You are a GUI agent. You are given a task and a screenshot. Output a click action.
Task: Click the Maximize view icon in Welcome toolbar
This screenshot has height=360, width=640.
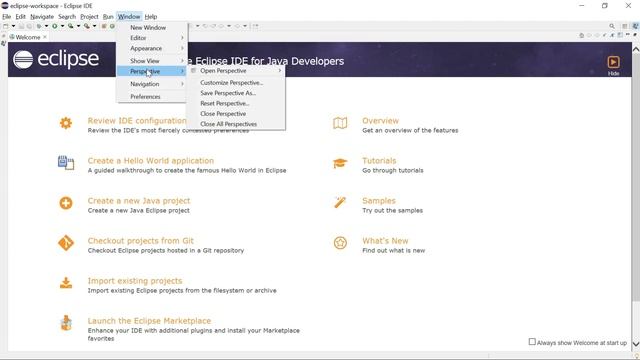tap(635, 35)
